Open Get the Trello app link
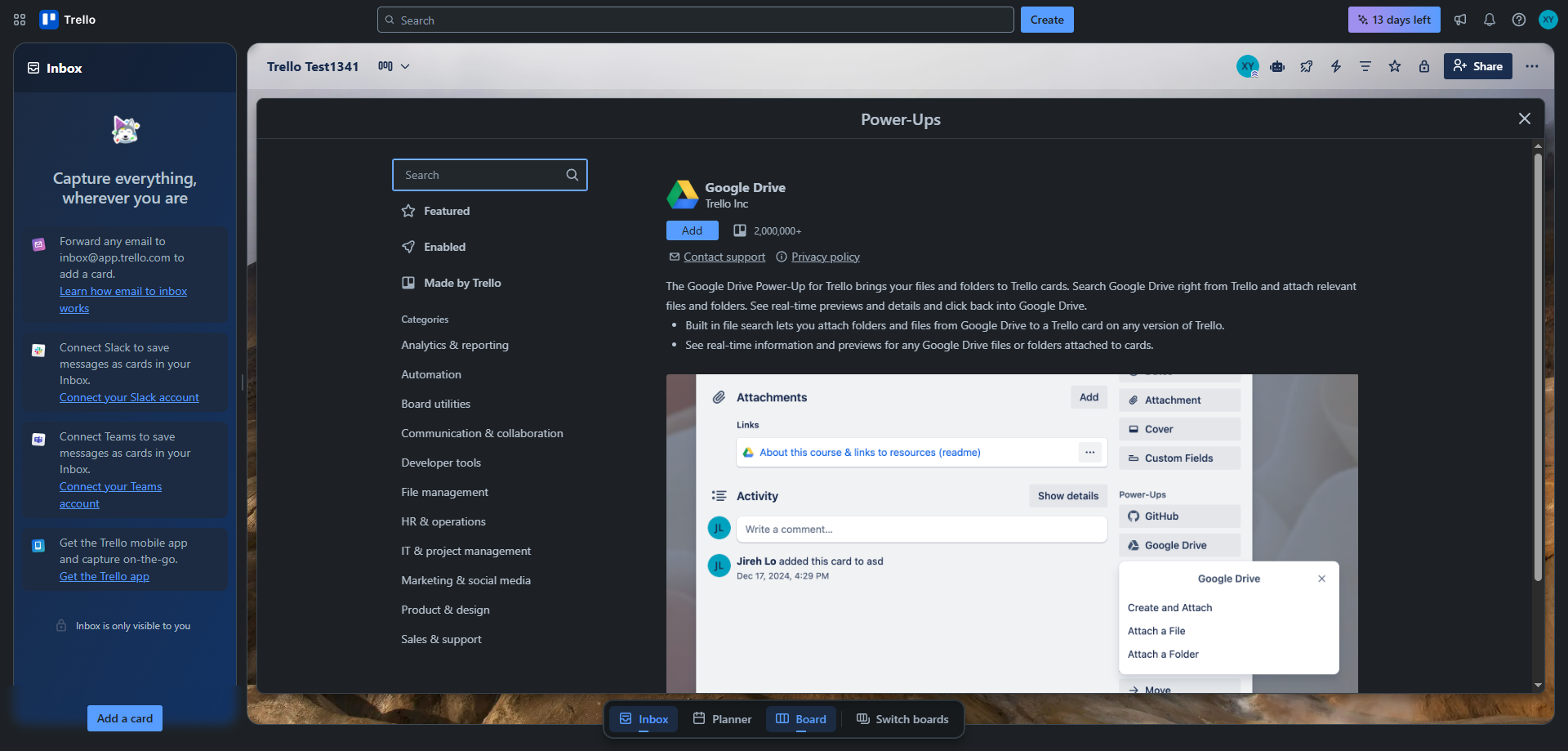The height and width of the screenshot is (751, 1568). point(105,576)
